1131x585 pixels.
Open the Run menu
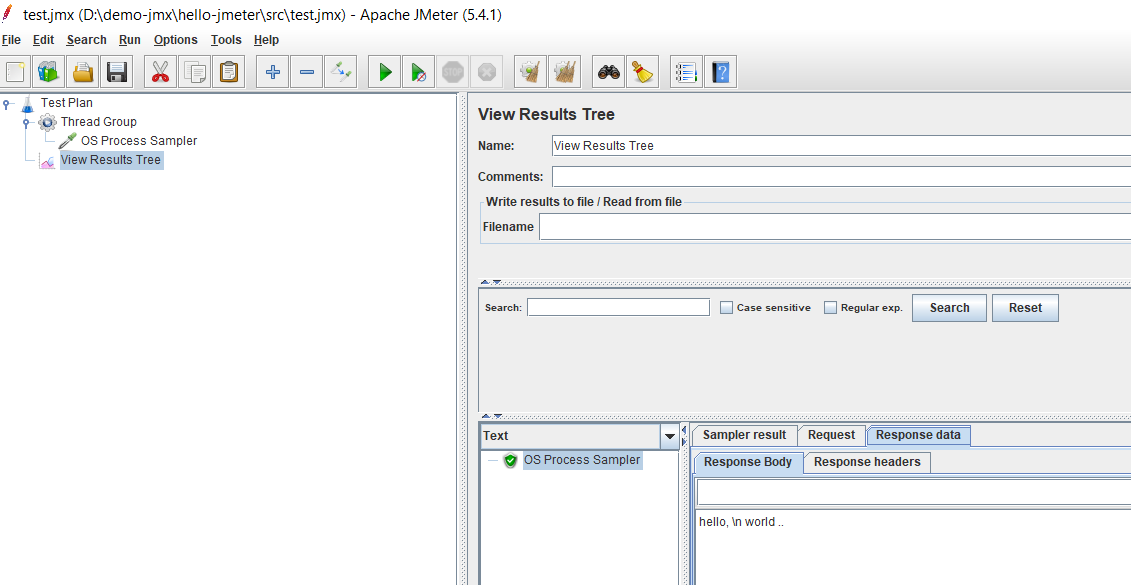130,40
